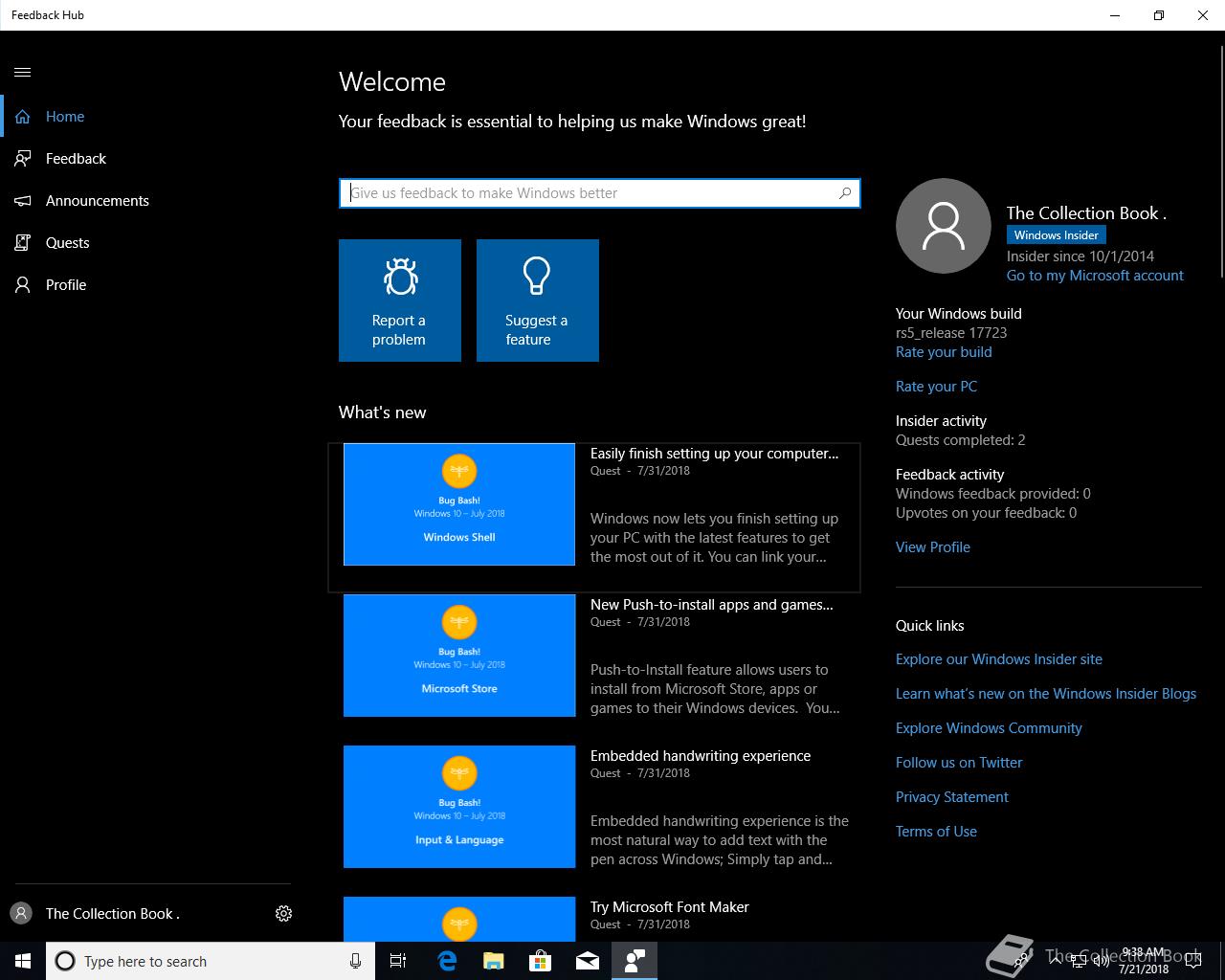Screen dimensions: 1225x980
Task: Click the Rate your build link
Action: [944, 352]
